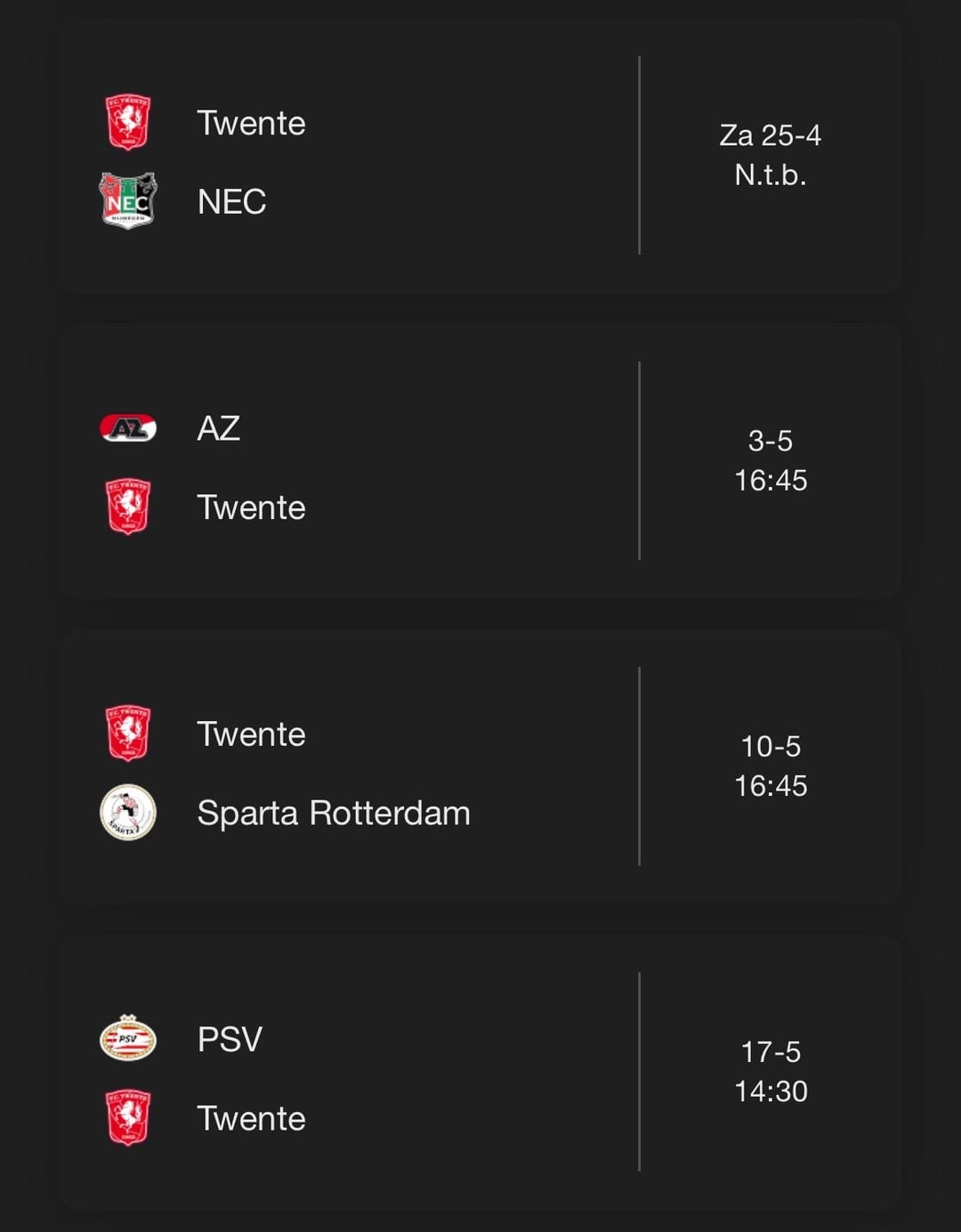Viewport: 961px width, 1232px height.
Task: Tap Twente name in the Sparta fixture
Action: point(251,734)
